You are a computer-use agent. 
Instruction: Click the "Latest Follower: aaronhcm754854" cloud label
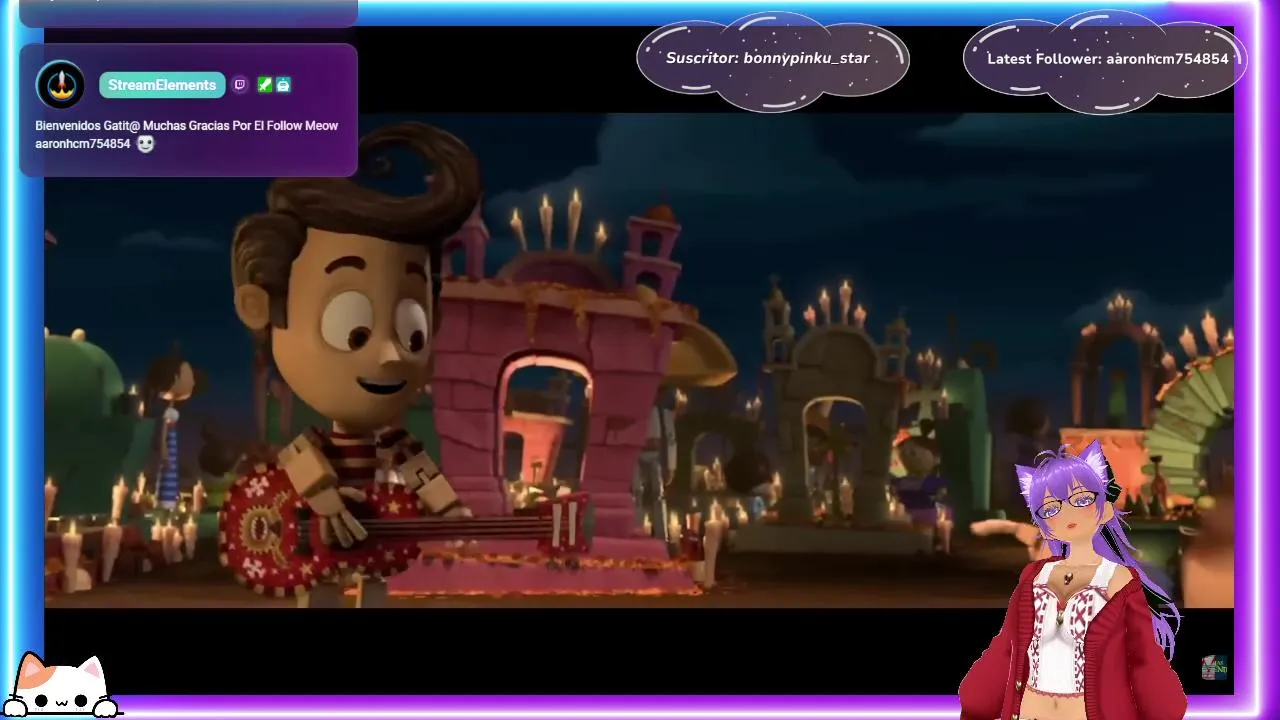pos(1105,60)
